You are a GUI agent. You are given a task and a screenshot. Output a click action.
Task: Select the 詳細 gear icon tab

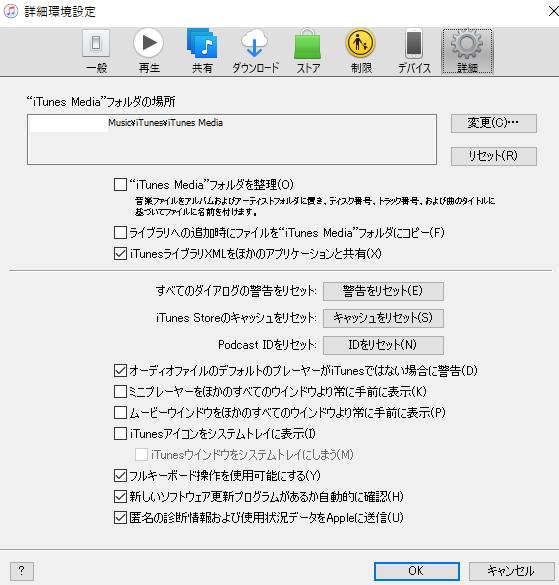tap(467, 51)
